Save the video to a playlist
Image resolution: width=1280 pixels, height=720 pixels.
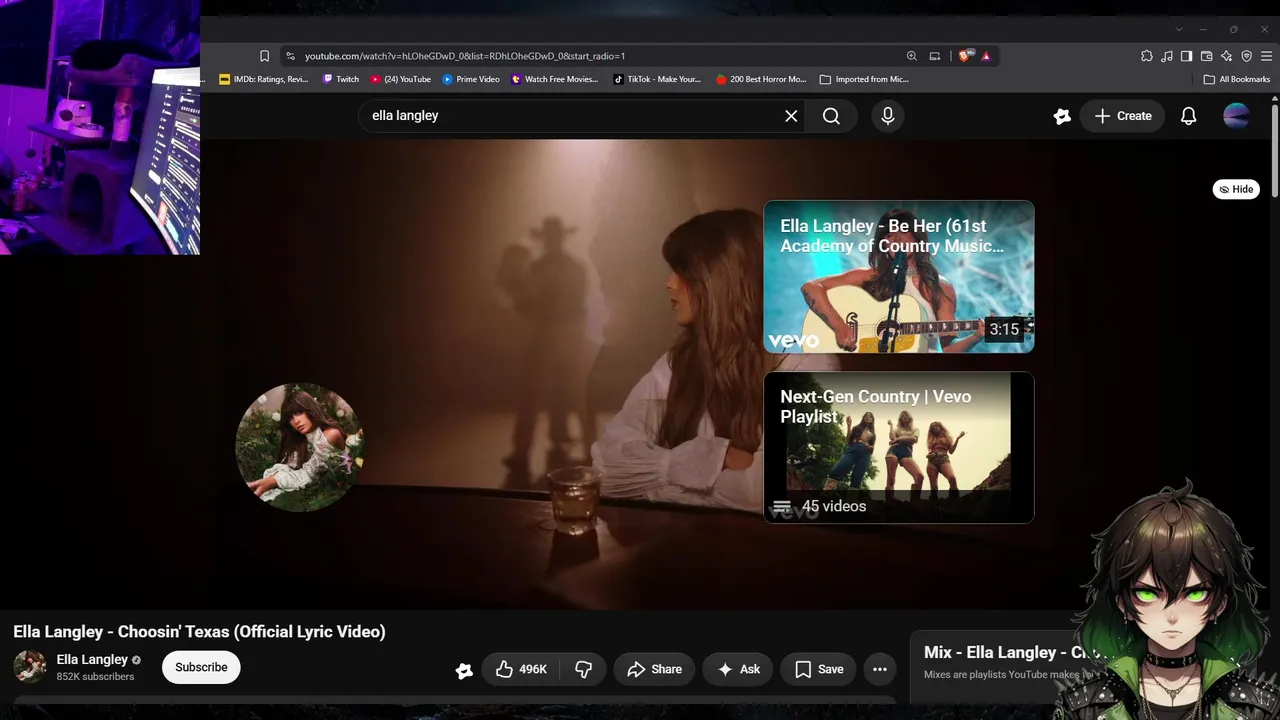(x=819, y=669)
